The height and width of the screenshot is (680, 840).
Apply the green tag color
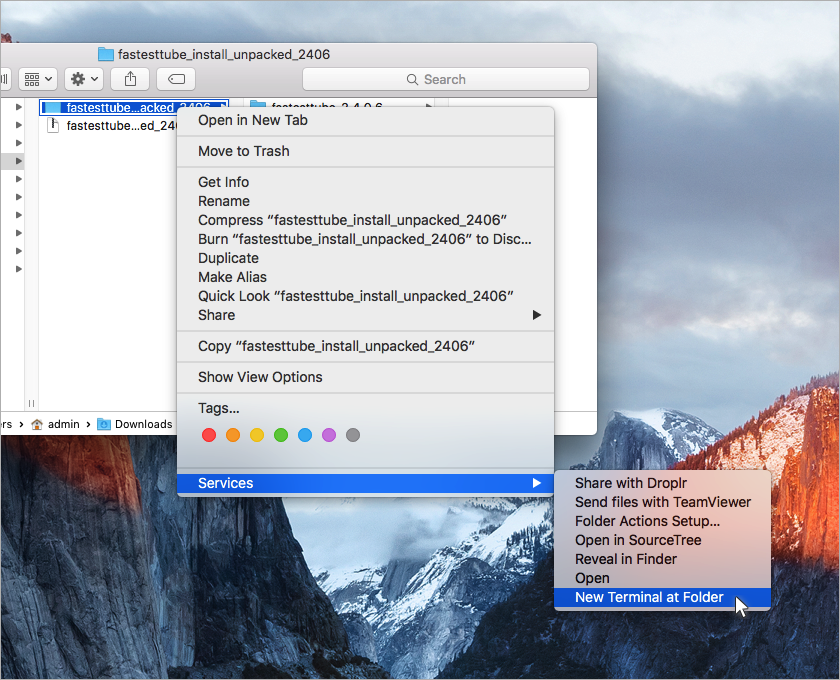coord(281,435)
